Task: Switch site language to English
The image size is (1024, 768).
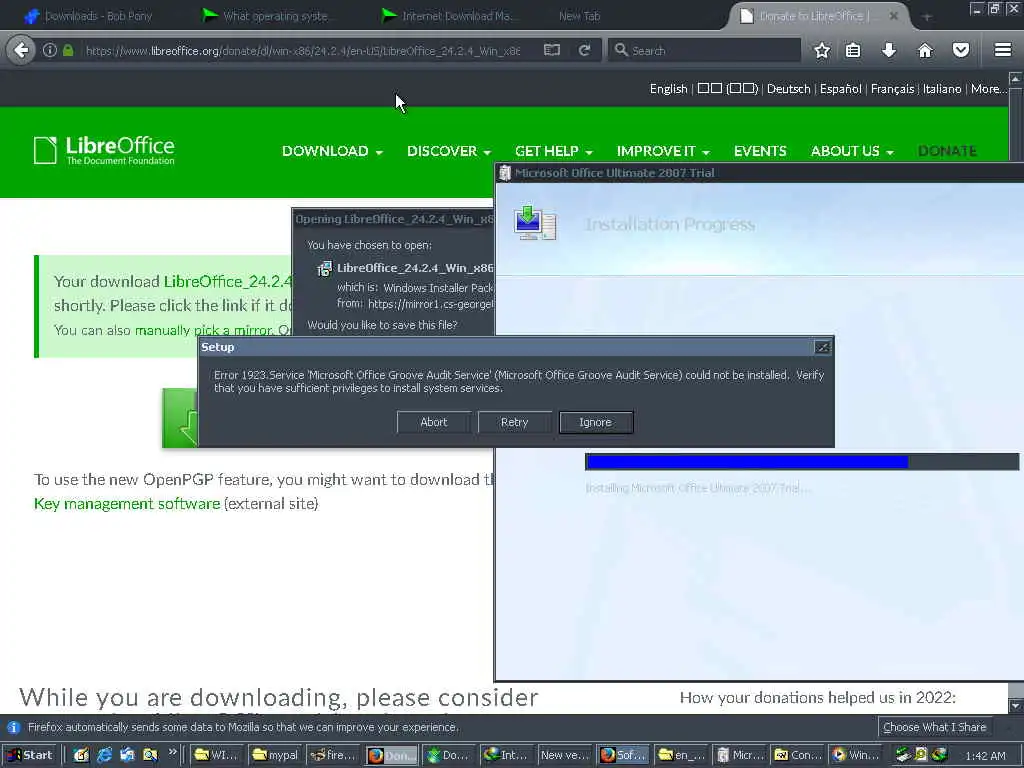Action: 668,89
